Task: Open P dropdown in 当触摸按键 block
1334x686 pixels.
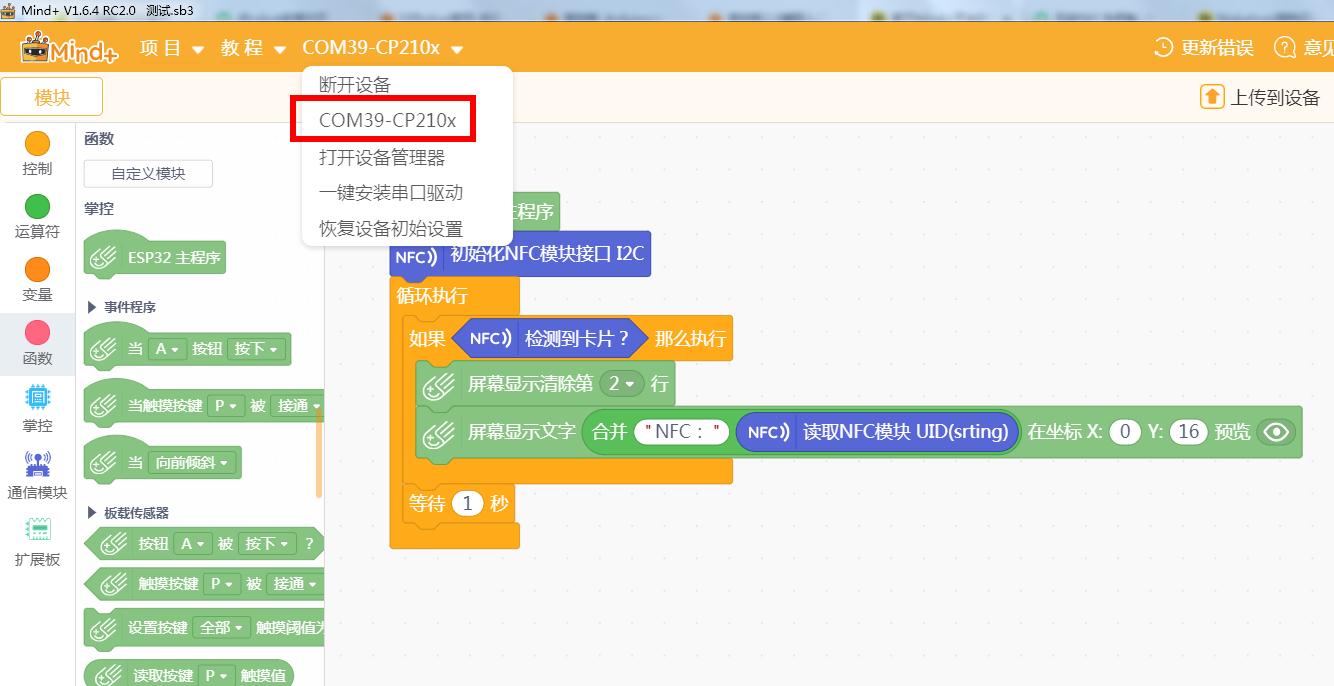Action: pyautogui.click(x=225, y=406)
